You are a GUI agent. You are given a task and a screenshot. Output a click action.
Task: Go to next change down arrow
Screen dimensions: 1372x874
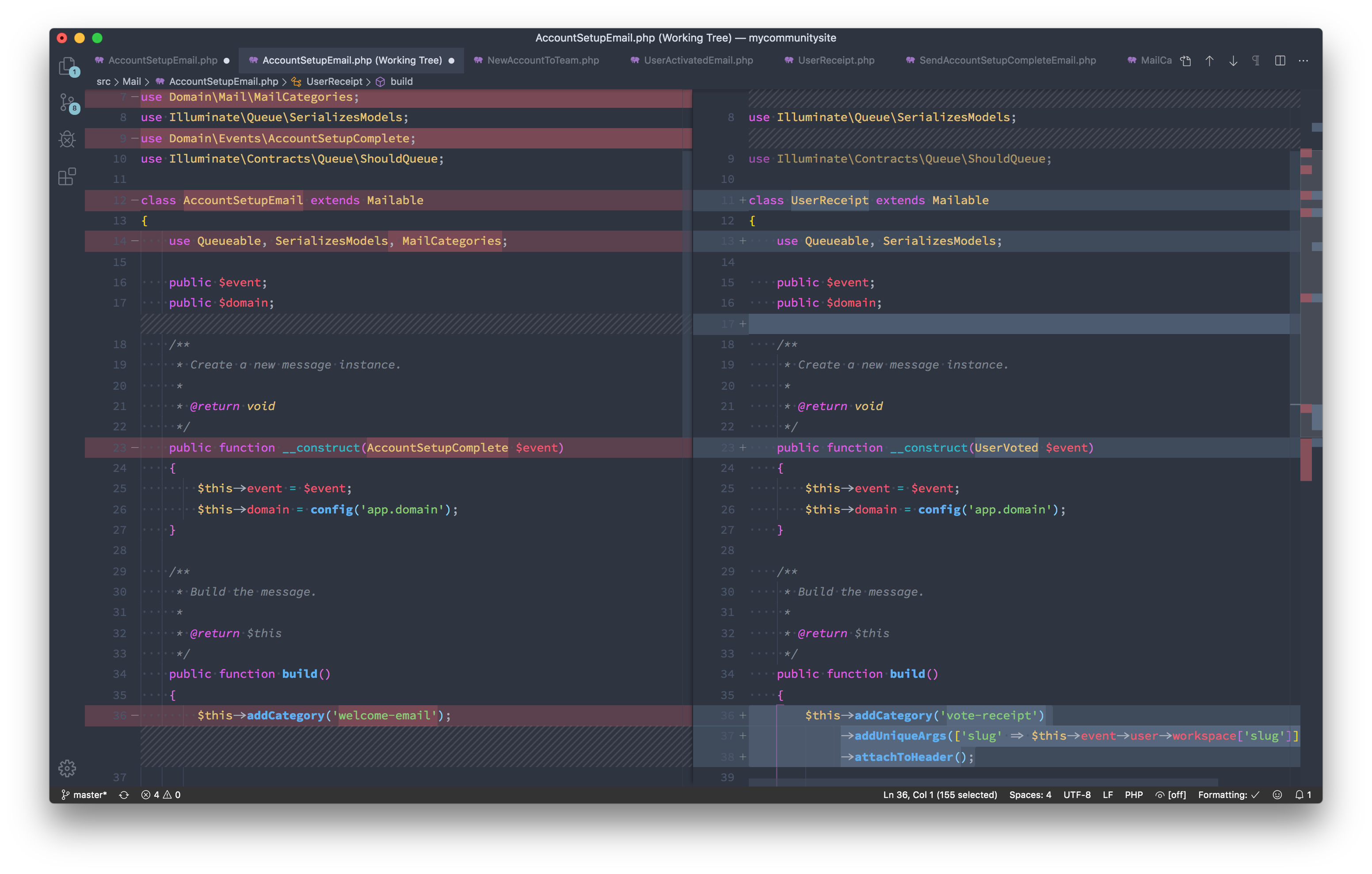(x=1233, y=61)
